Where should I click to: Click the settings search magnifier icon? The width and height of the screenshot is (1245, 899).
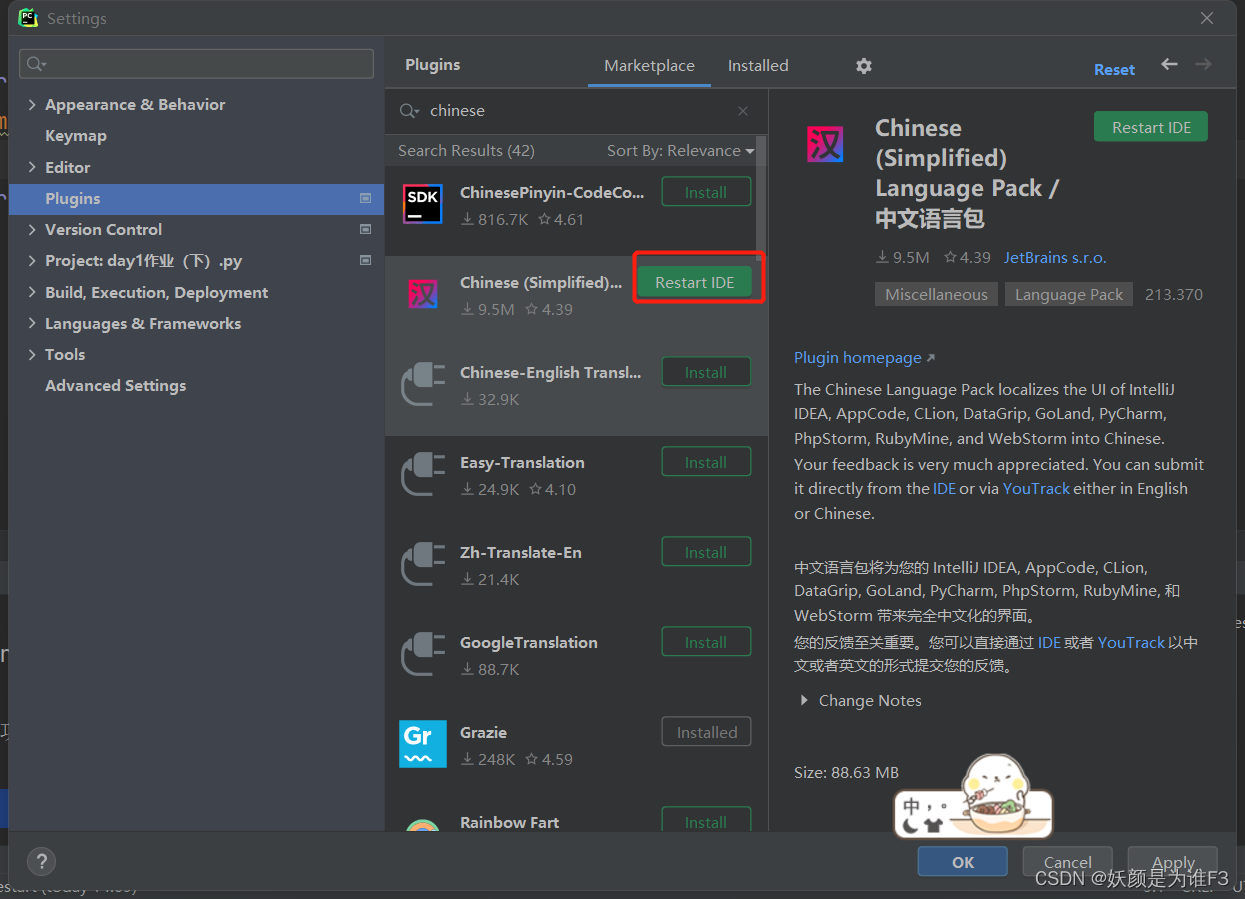point(37,64)
